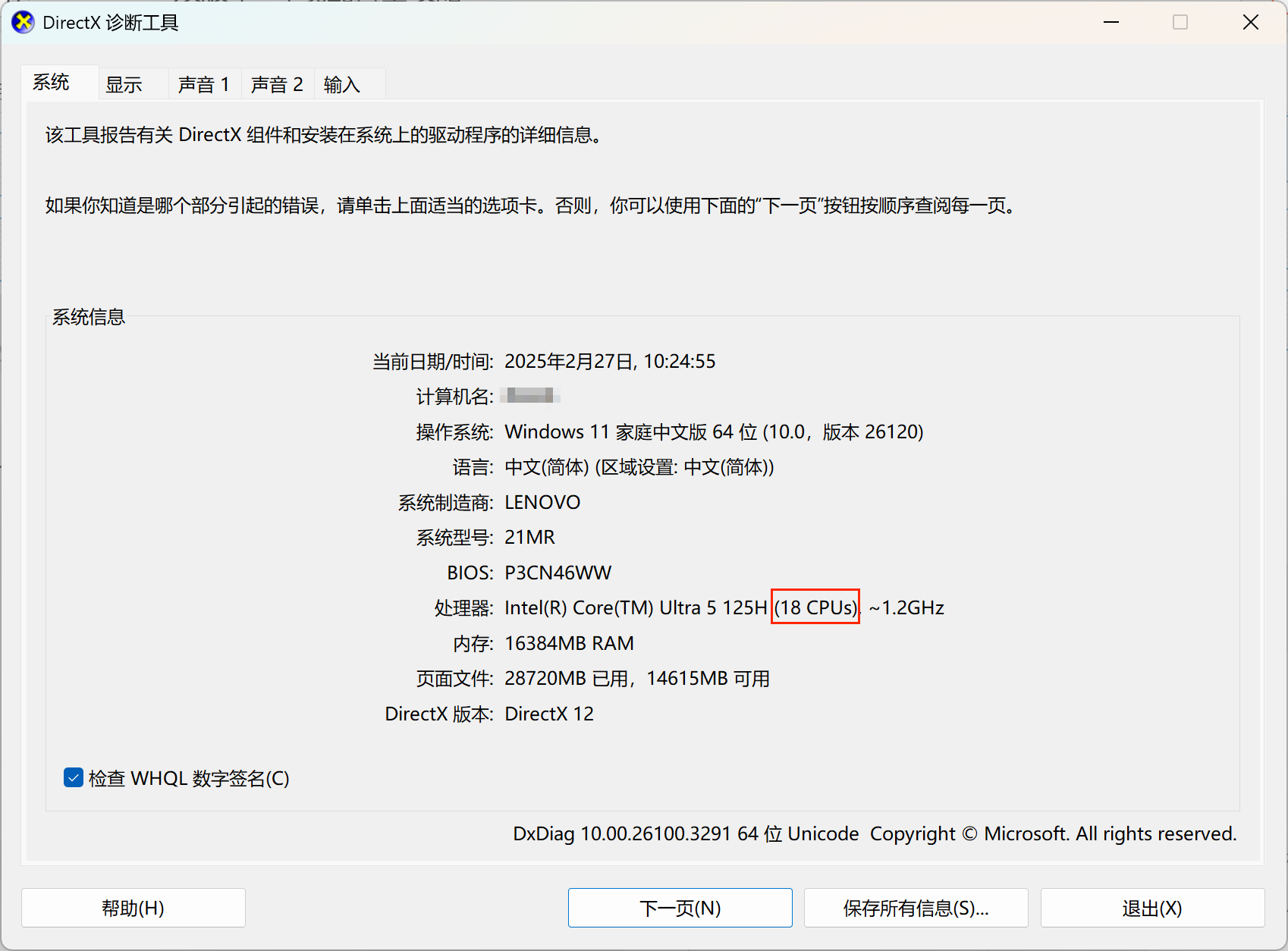This screenshot has height=951, width=1288.
Task: Click the page file value 28720MB 已用
Action: point(566,678)
